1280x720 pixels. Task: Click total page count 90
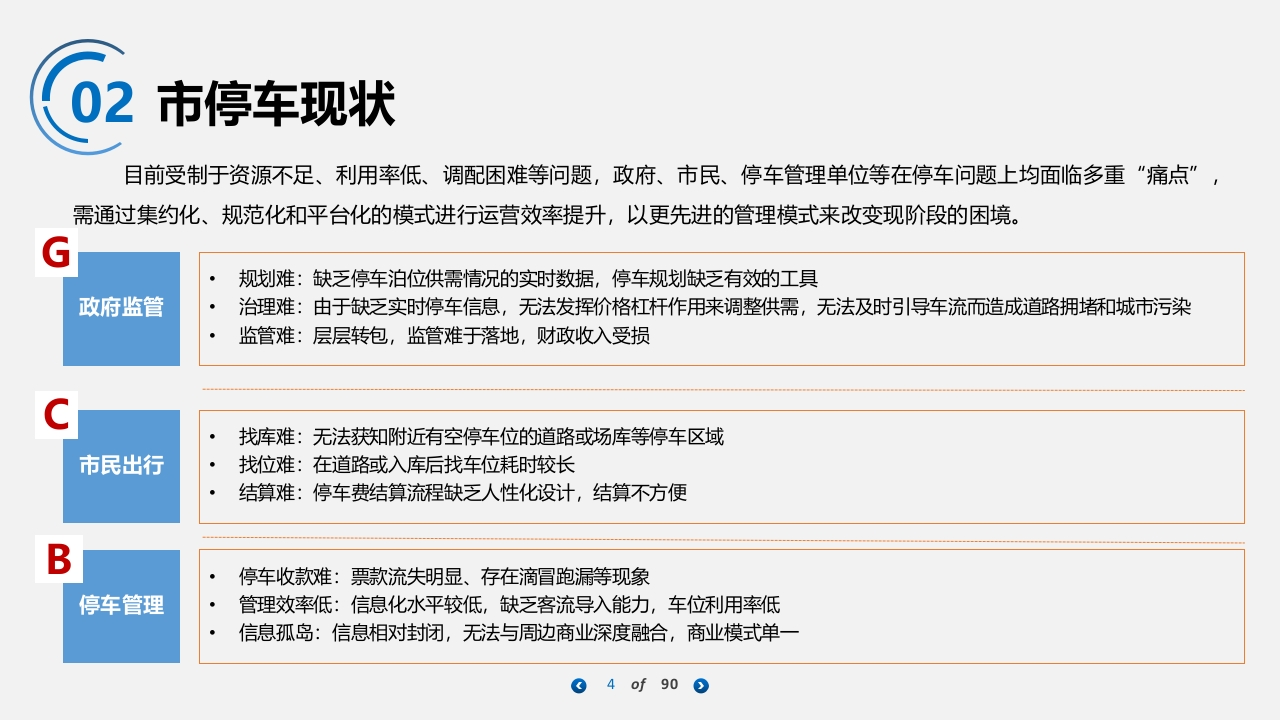pyautogui.click(x=670, y=684)
